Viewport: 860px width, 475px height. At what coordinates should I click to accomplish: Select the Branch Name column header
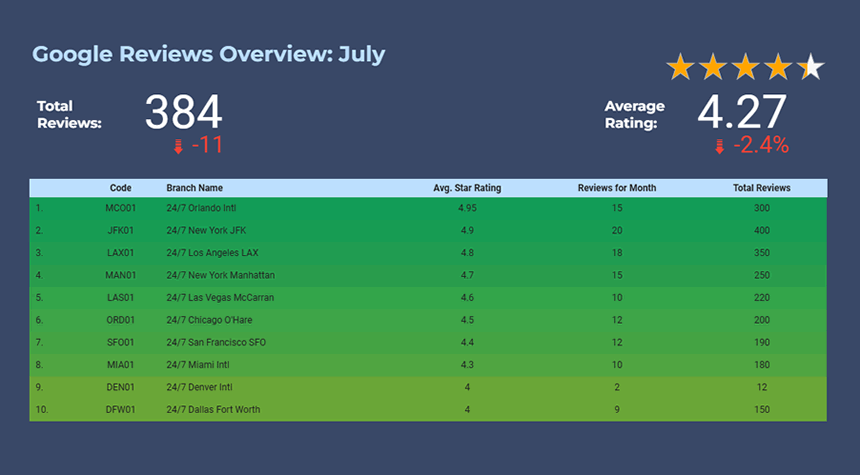[195, 188]
